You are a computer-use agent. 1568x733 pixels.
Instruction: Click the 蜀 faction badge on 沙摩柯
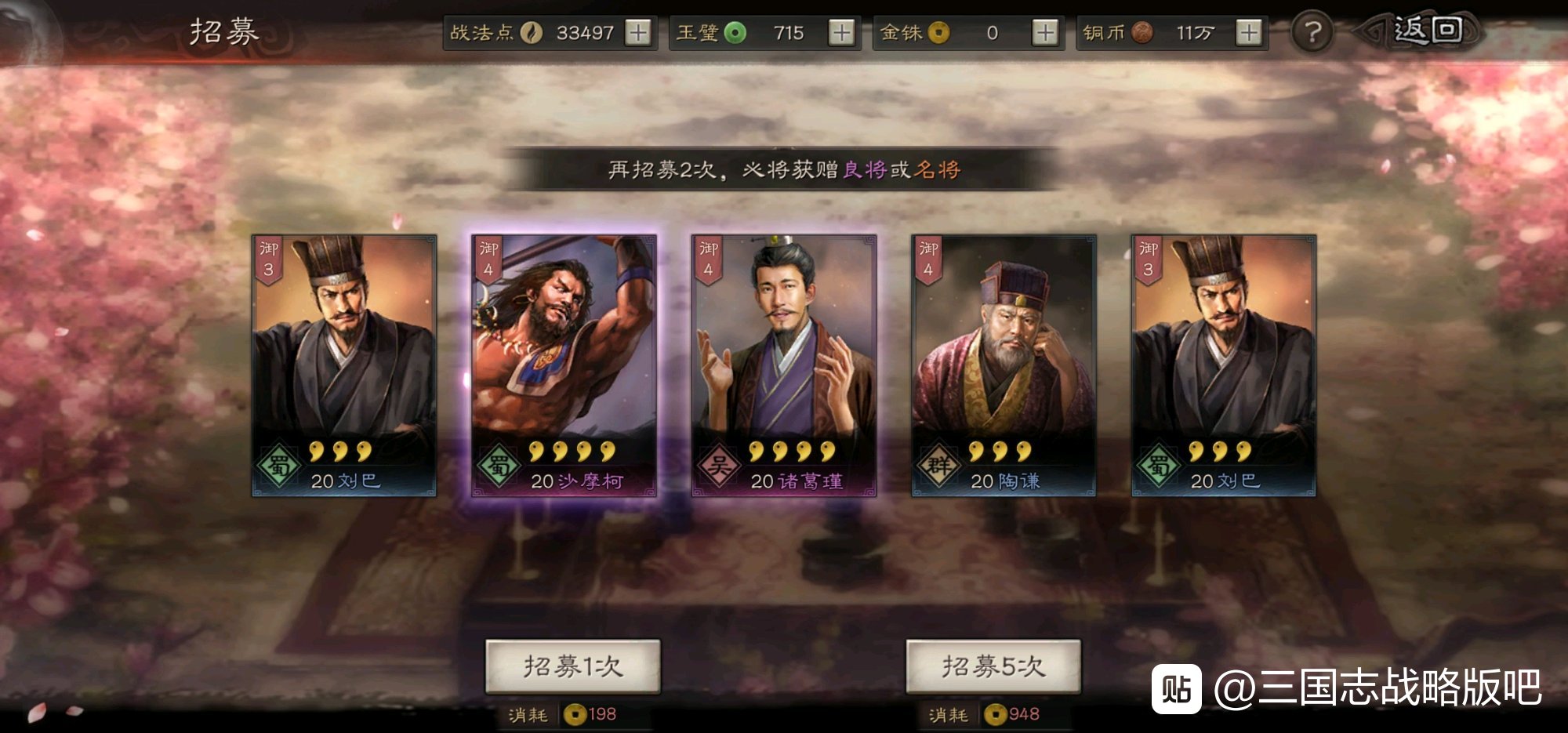click(499, 466)
